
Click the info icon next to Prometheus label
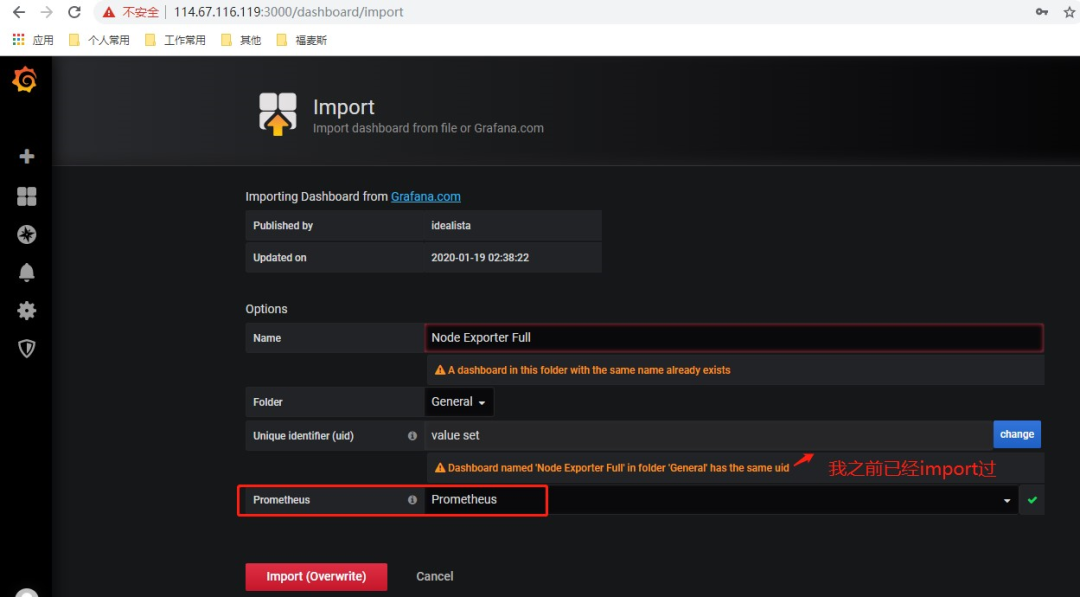pos(412,500)
